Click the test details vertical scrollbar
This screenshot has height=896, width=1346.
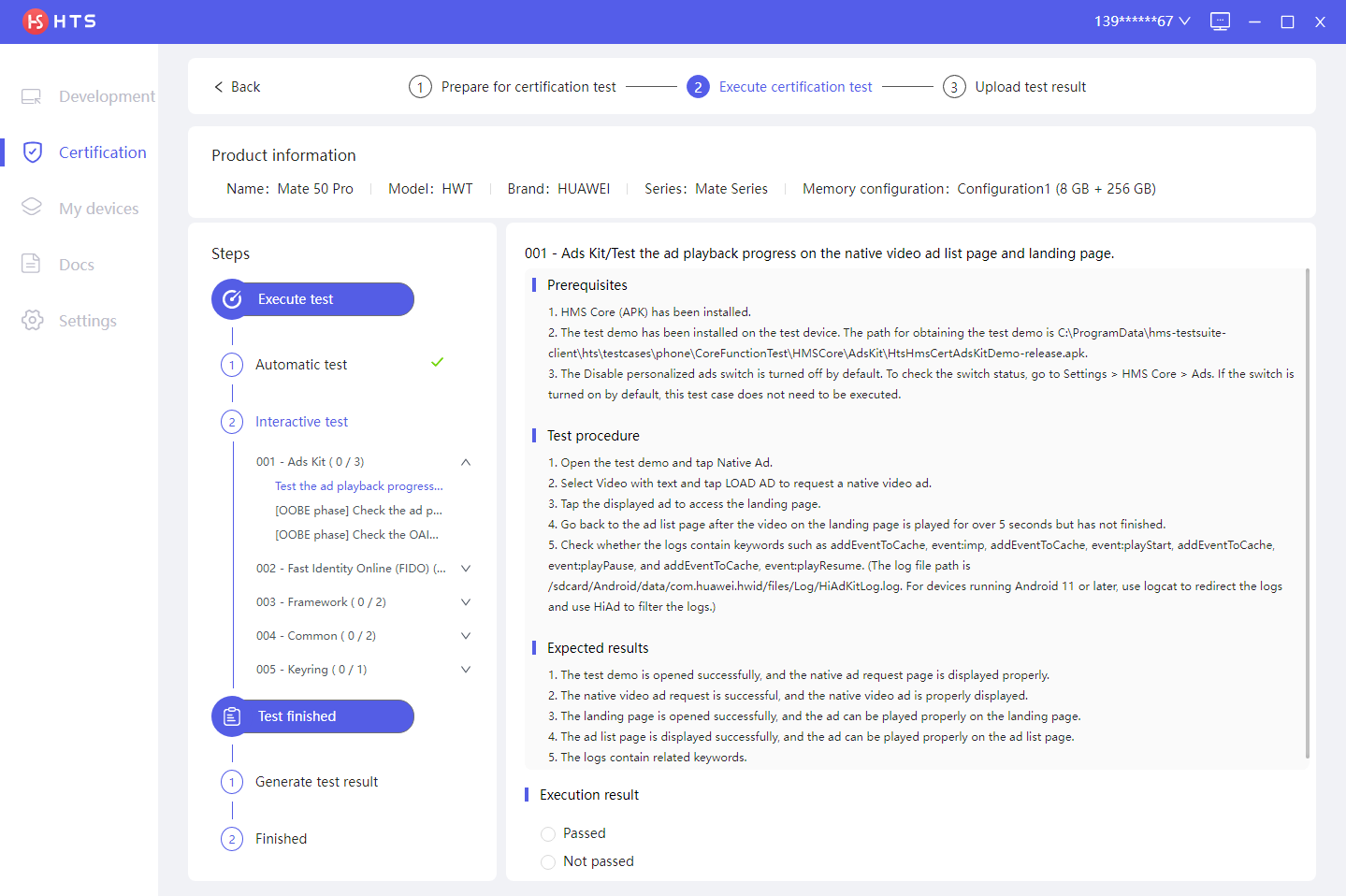1307,513
